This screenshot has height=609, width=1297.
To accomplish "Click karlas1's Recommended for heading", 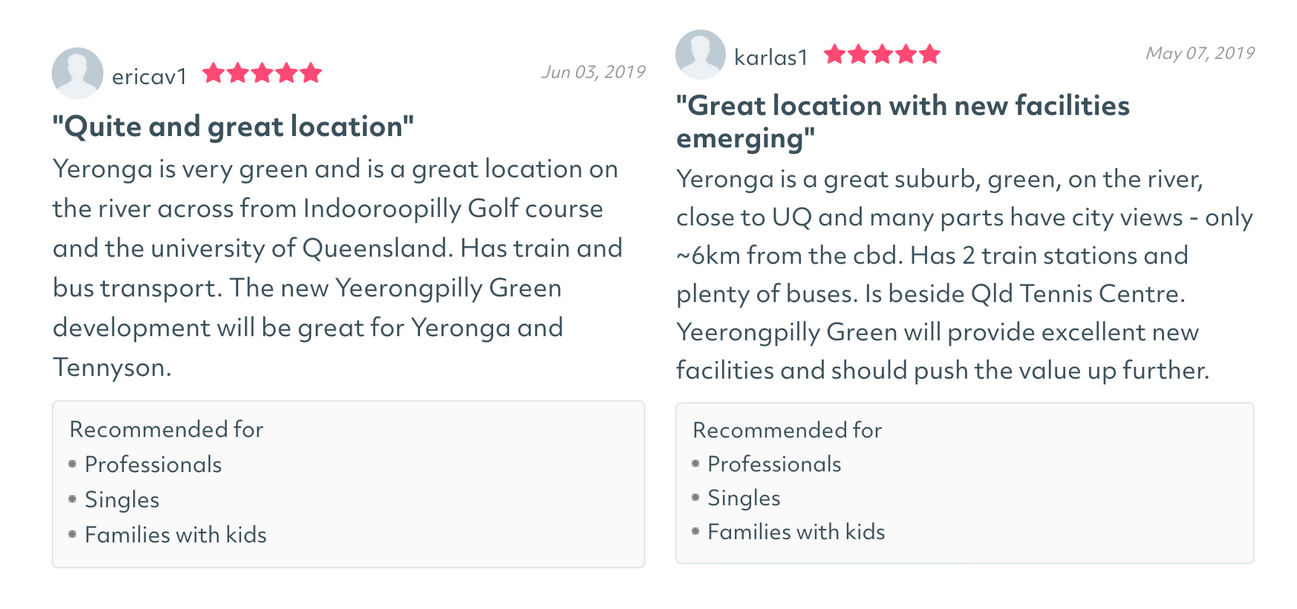I will point(788,430).
